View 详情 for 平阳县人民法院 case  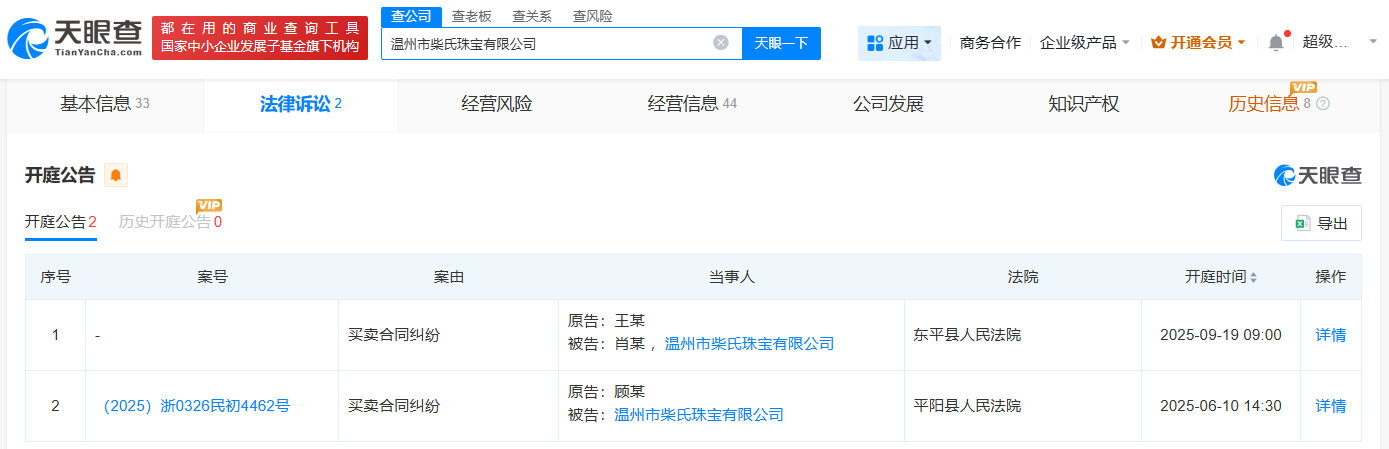(x=1330, y=406)
